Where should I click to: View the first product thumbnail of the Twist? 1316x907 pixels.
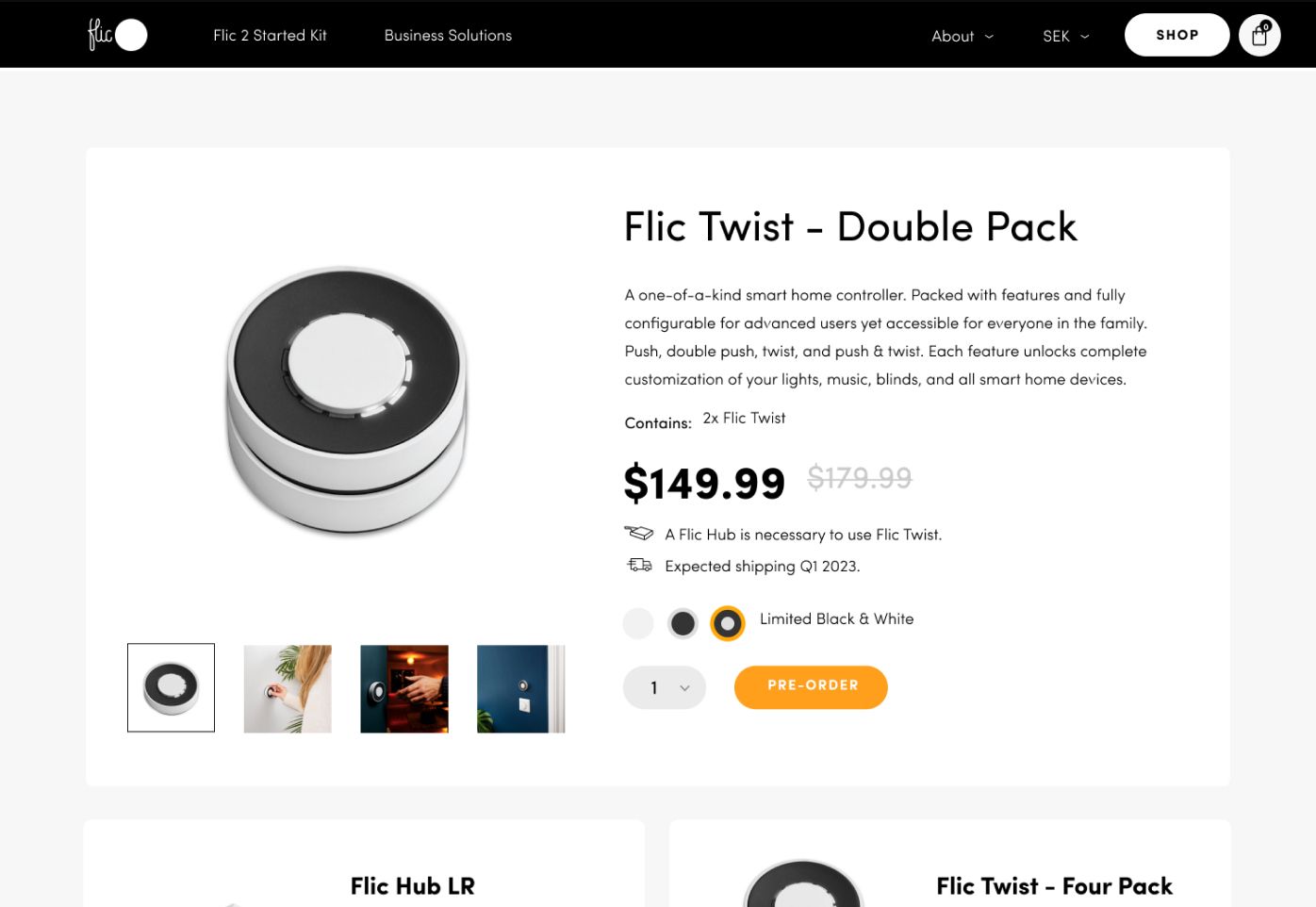point(171,687)
